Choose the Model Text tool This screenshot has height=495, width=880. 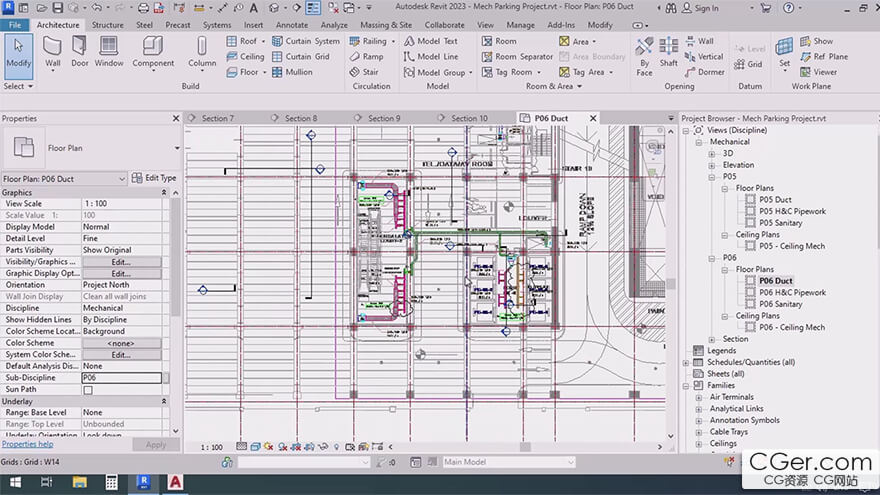[x=430, y=41]
